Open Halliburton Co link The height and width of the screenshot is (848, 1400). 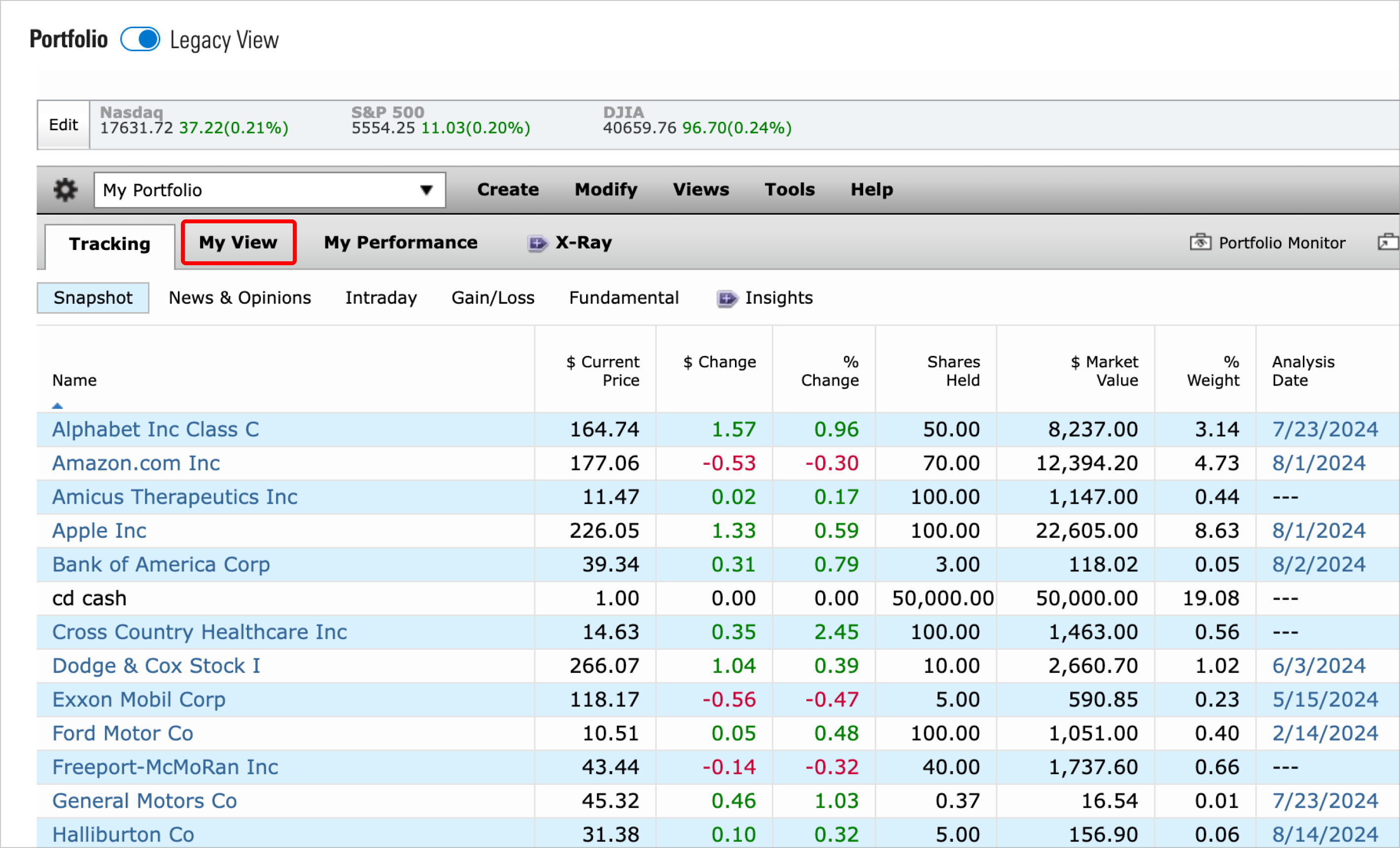click(123, 834)
